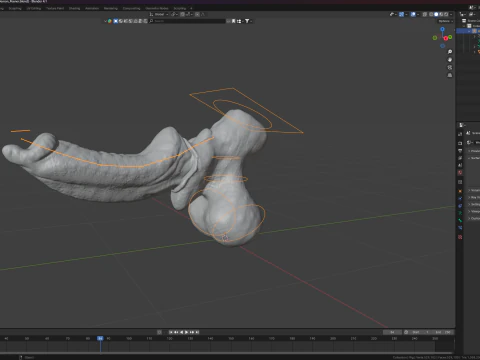
Task: Switch to the Geometry Nodes workspace tab
Action: click(x=157, y=8)
